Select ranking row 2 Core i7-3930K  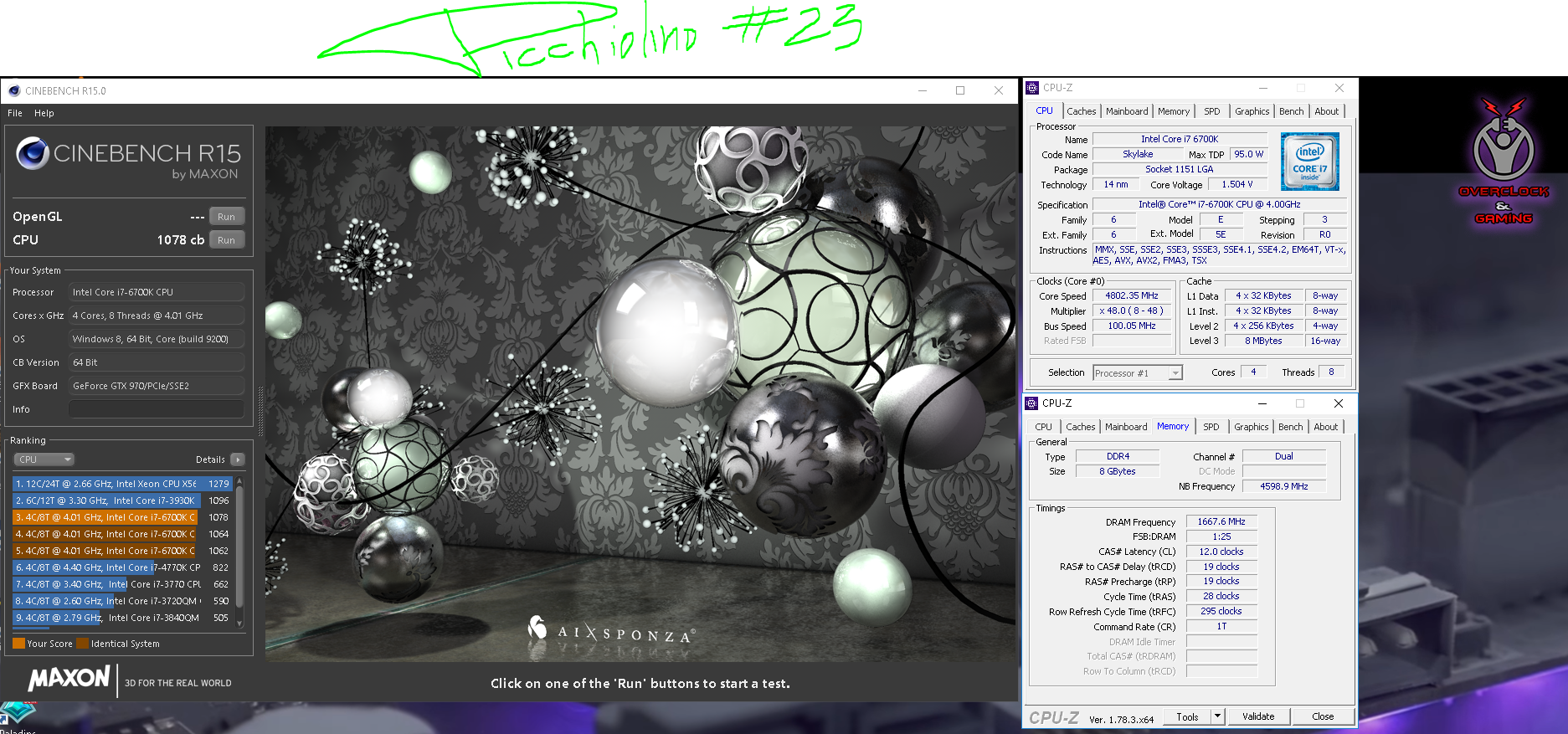click(122, 500)
